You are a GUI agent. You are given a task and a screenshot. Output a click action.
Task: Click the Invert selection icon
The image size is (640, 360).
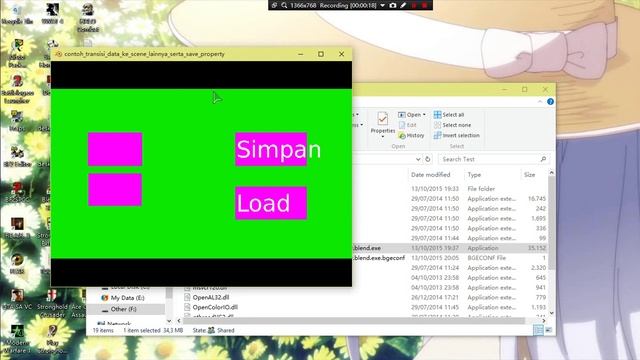click(437, 135)
